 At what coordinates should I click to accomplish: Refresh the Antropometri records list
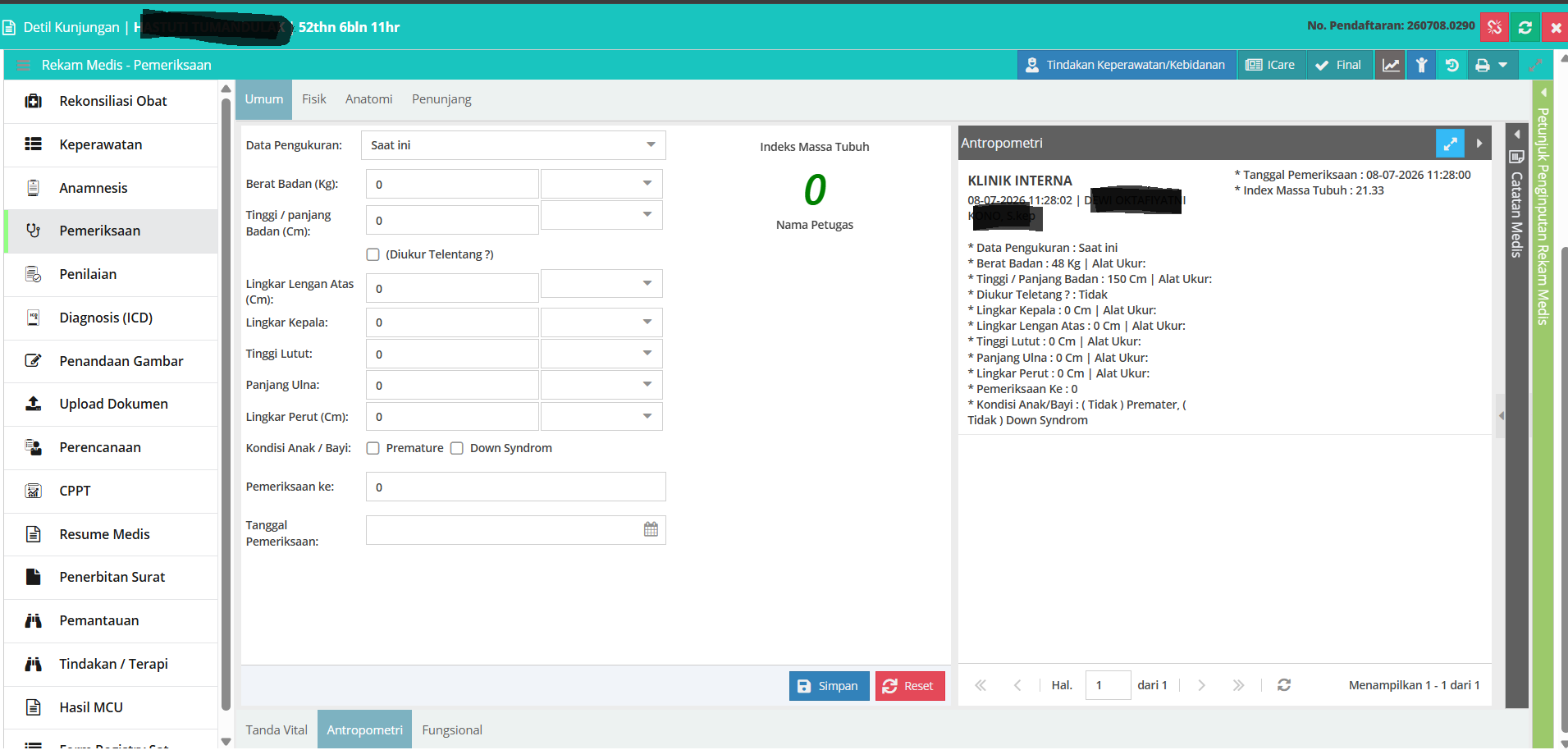(1284, 685)
